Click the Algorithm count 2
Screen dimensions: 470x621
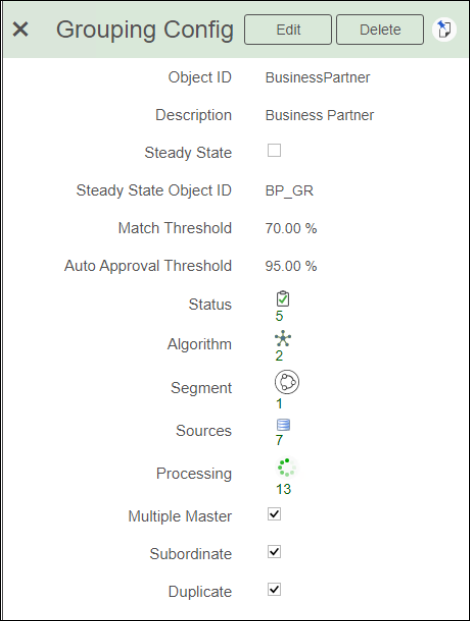[279, 356]
